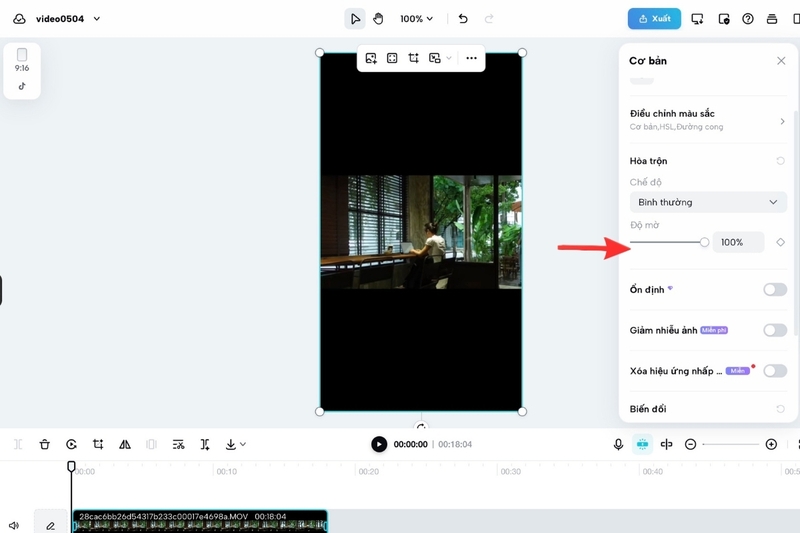Click the AI split scenes icon

tap(205, 445)
